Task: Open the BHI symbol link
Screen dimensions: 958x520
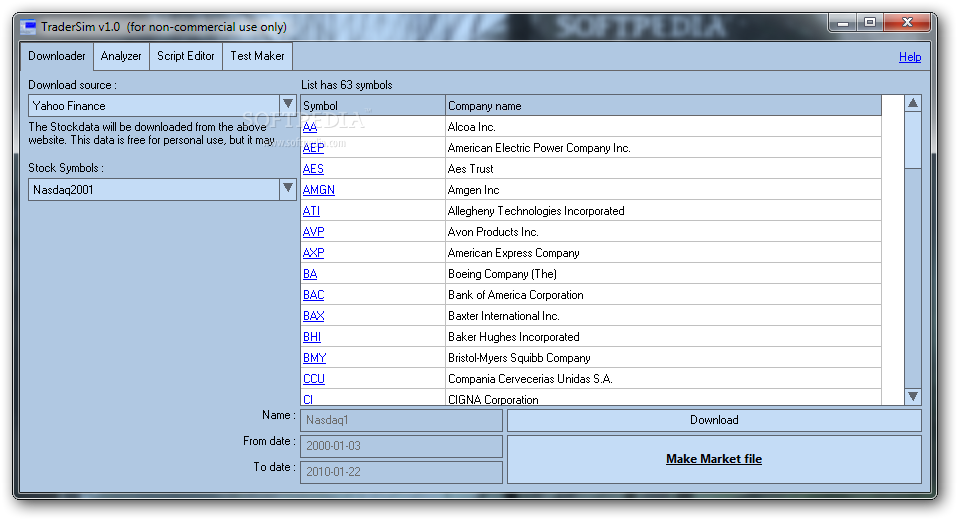Action: [x=312, y=337]
